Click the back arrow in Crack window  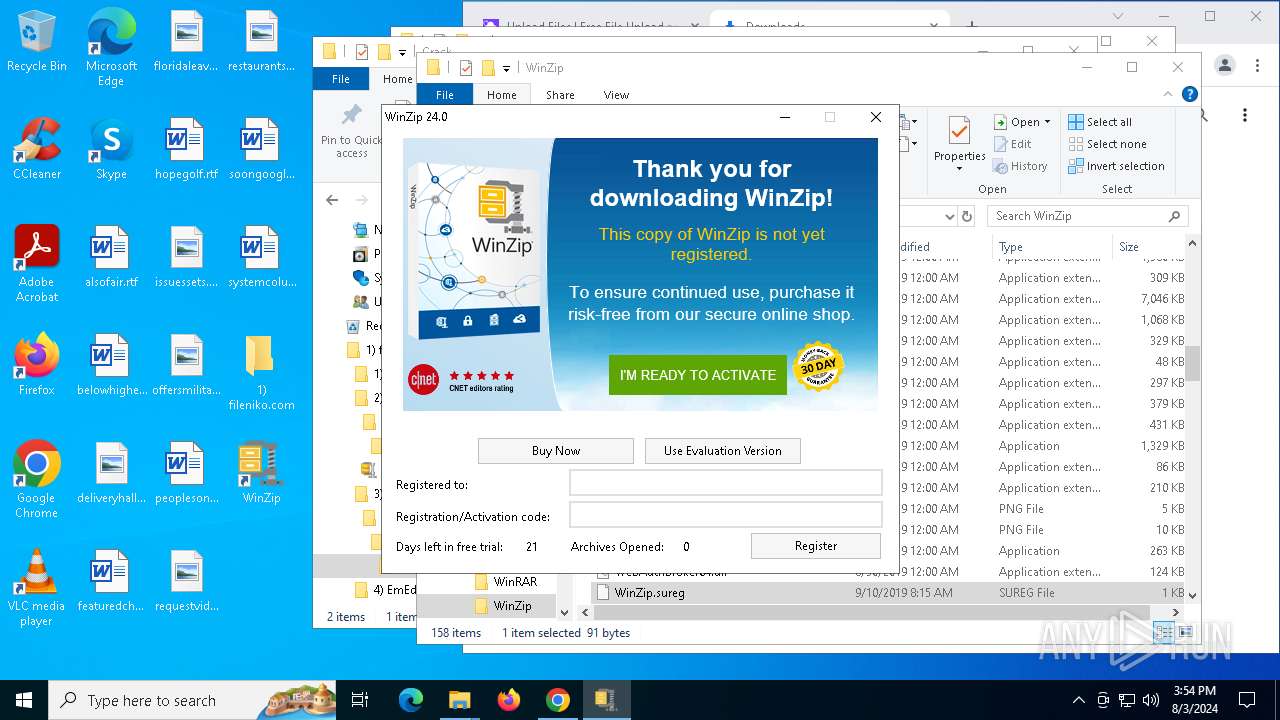tap(333, 200)
